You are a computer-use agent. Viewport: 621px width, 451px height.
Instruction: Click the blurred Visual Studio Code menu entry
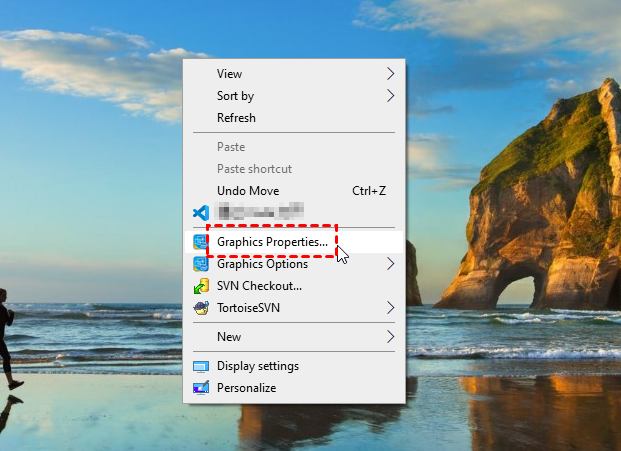click(x=294, y=213)
